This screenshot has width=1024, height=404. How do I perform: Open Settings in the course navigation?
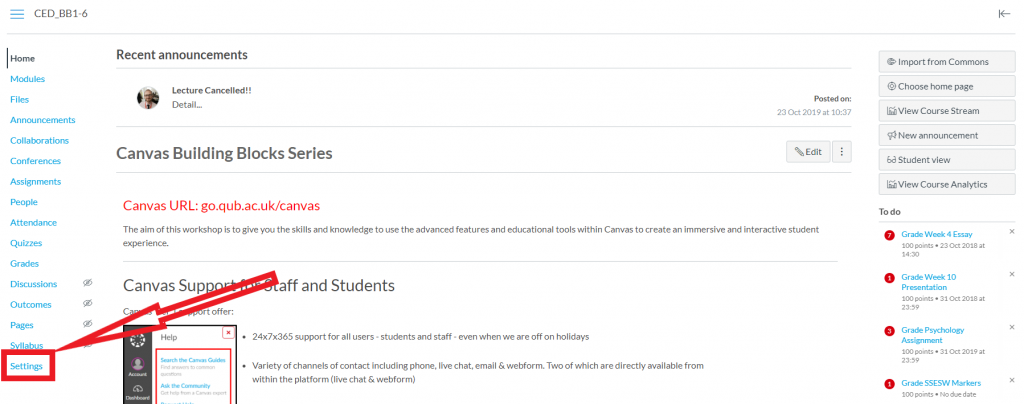(x=26, y=366)
